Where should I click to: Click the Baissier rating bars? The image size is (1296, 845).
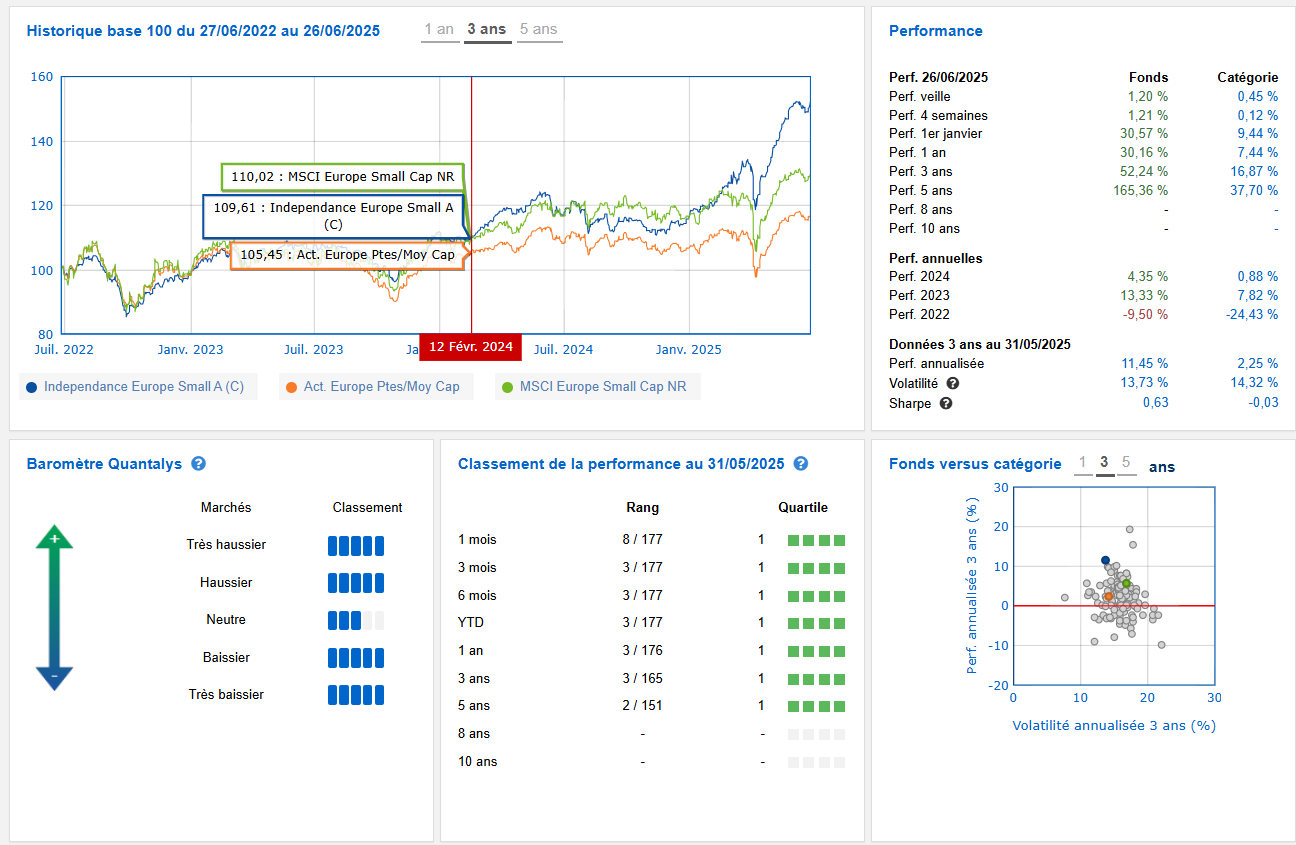pos(356,658)
